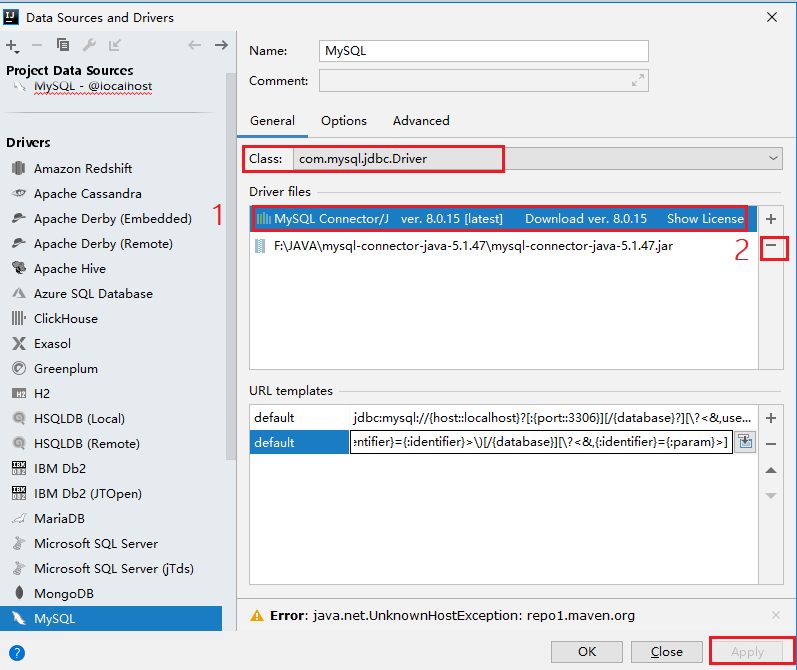Switch to the General tab
This screenshot has height=670, width=797.
click(272, 121)
